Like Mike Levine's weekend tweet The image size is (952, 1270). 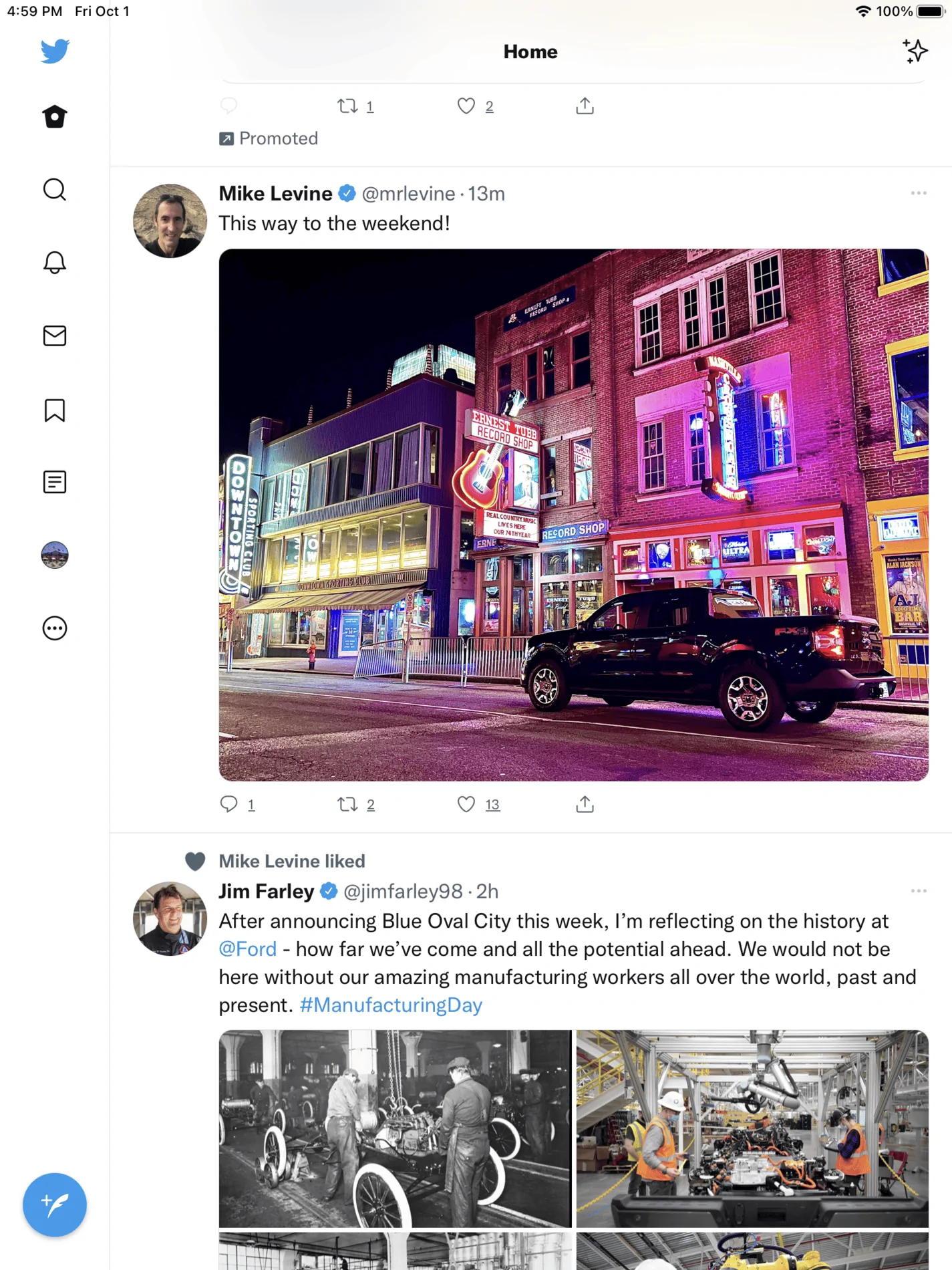click(x=466, y=804)
